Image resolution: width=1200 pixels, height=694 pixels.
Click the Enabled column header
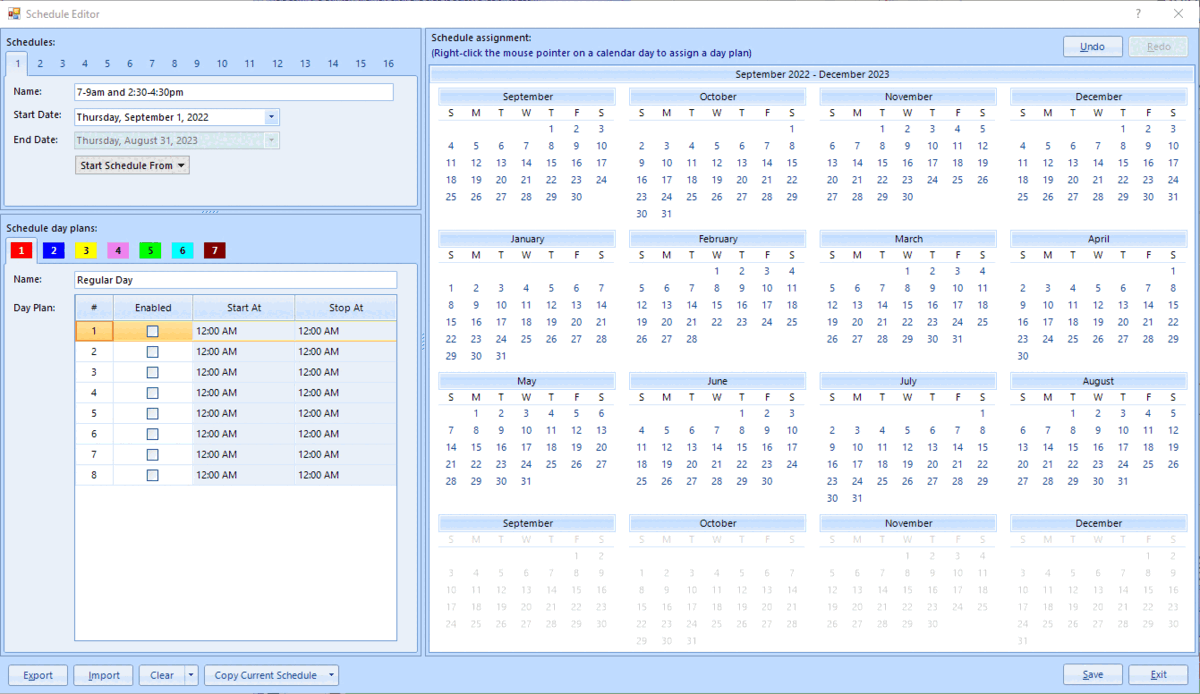[x=153, y=308]
